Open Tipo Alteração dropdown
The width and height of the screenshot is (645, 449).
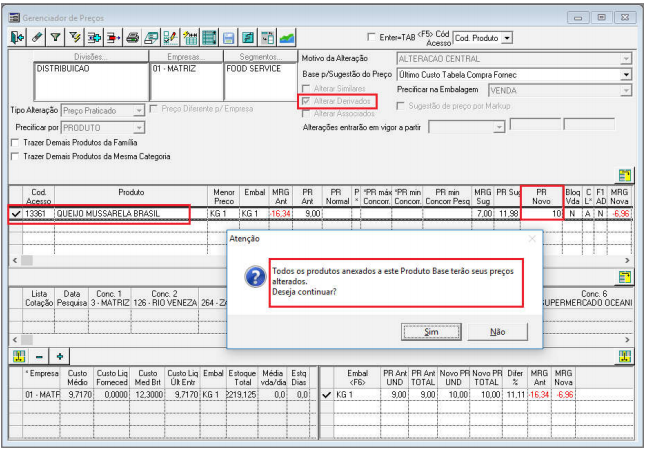139,111
